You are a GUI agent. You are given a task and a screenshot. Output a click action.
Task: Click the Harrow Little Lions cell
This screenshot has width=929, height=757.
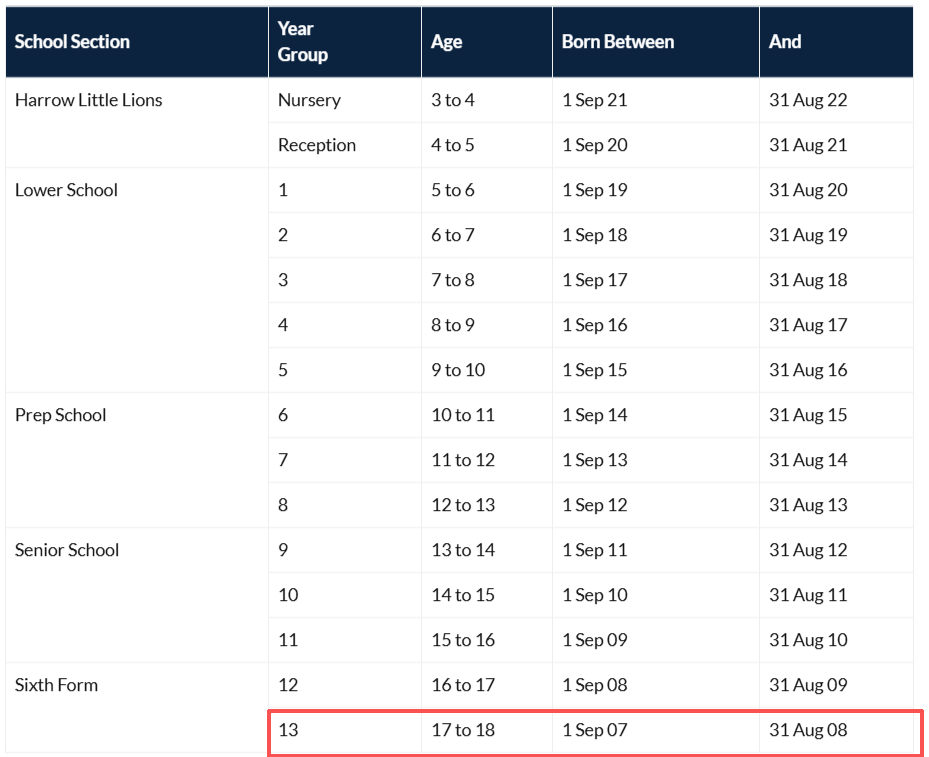pos(88,100)
